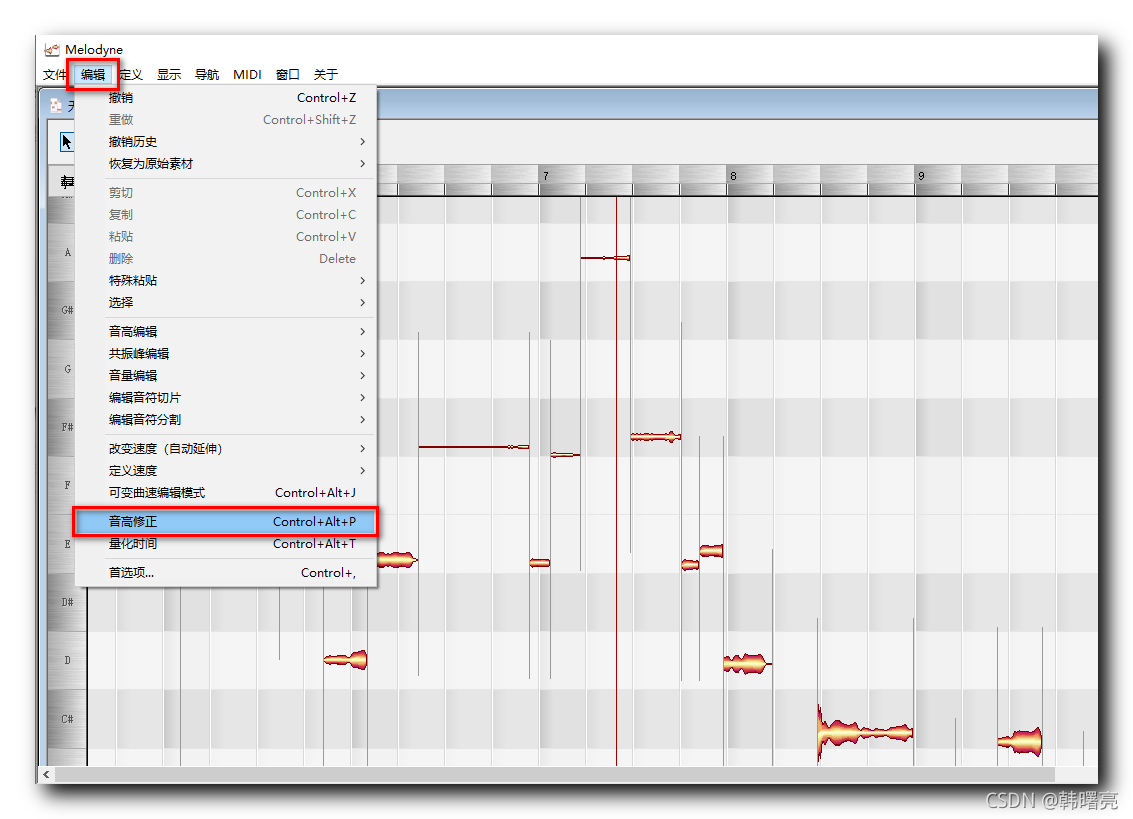This screenshot has height=819, width=1133.
Task: Open the 窗口 menu
Action: point(288,74)
